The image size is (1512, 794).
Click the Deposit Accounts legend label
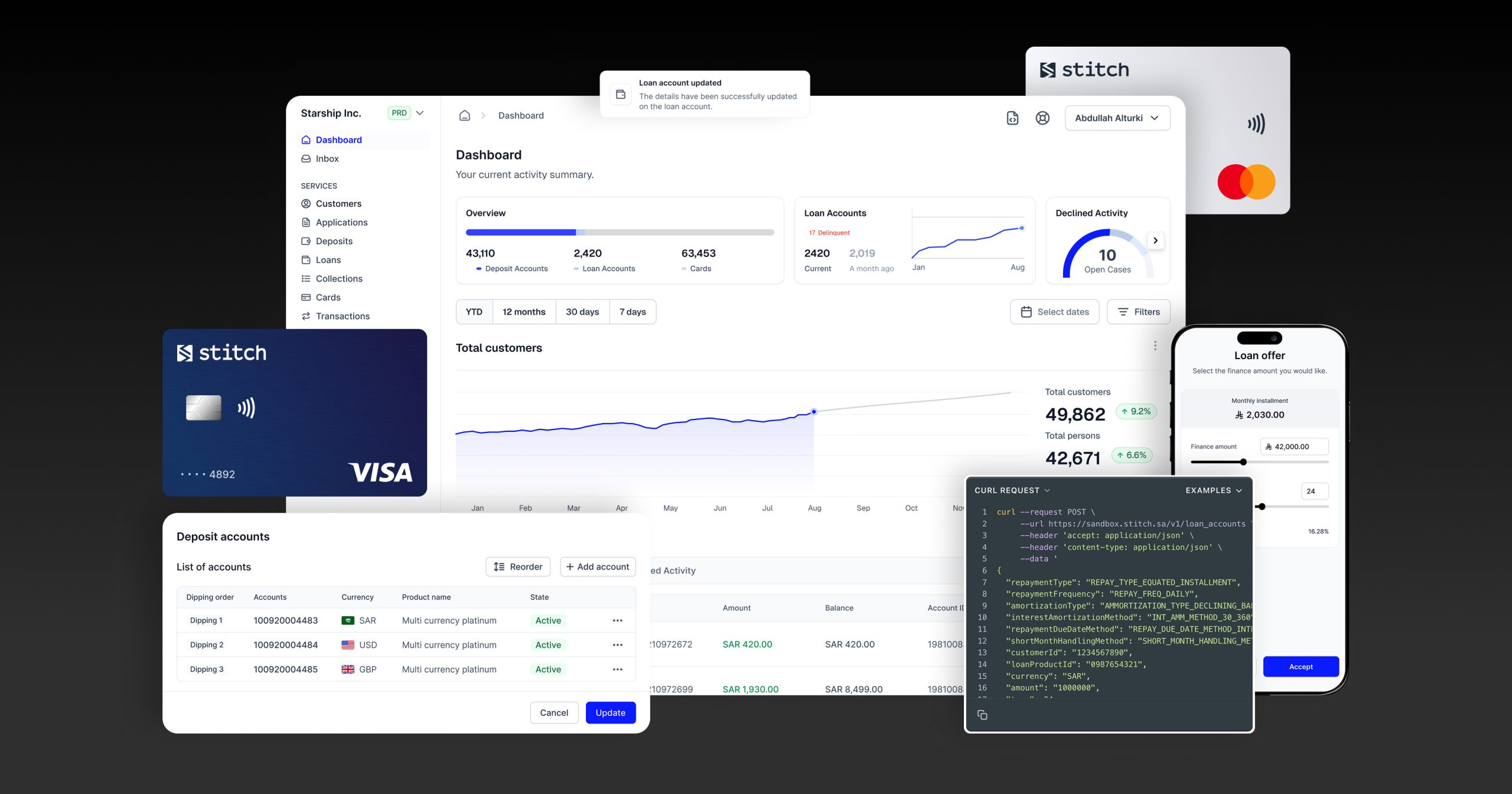coord(516,269)
